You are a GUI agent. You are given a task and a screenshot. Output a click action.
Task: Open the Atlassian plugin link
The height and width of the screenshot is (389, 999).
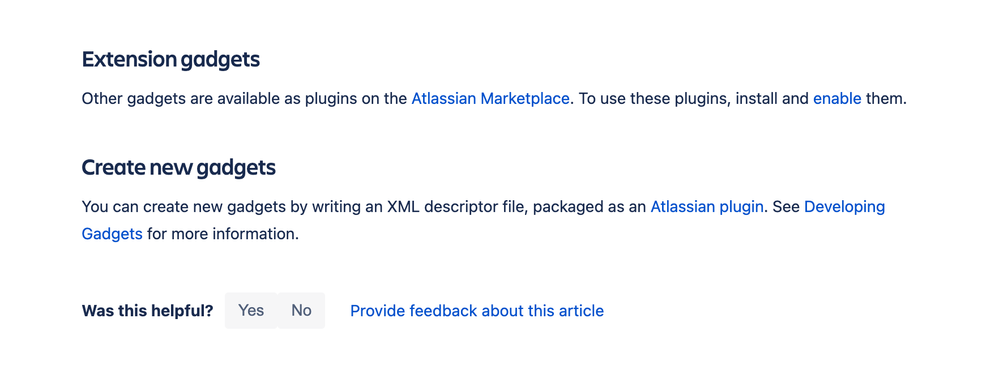pos(707,207)
